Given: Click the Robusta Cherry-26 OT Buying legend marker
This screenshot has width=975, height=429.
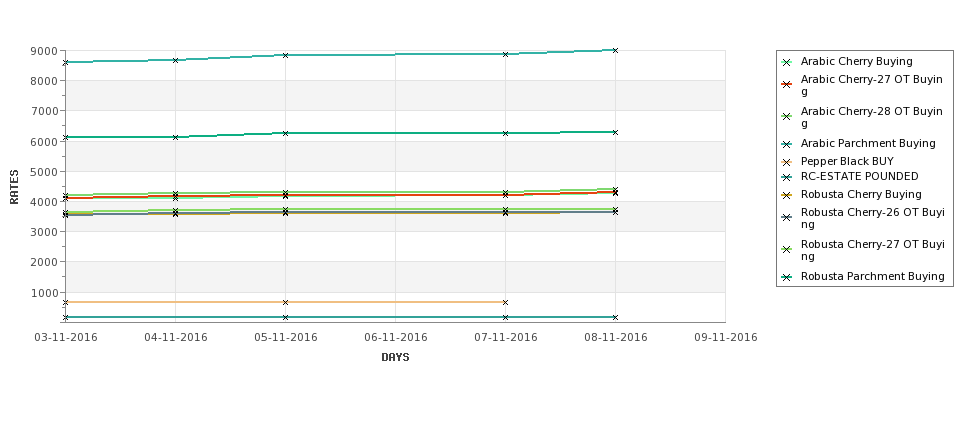Looking at the screenshot, I should coord(787,218).
